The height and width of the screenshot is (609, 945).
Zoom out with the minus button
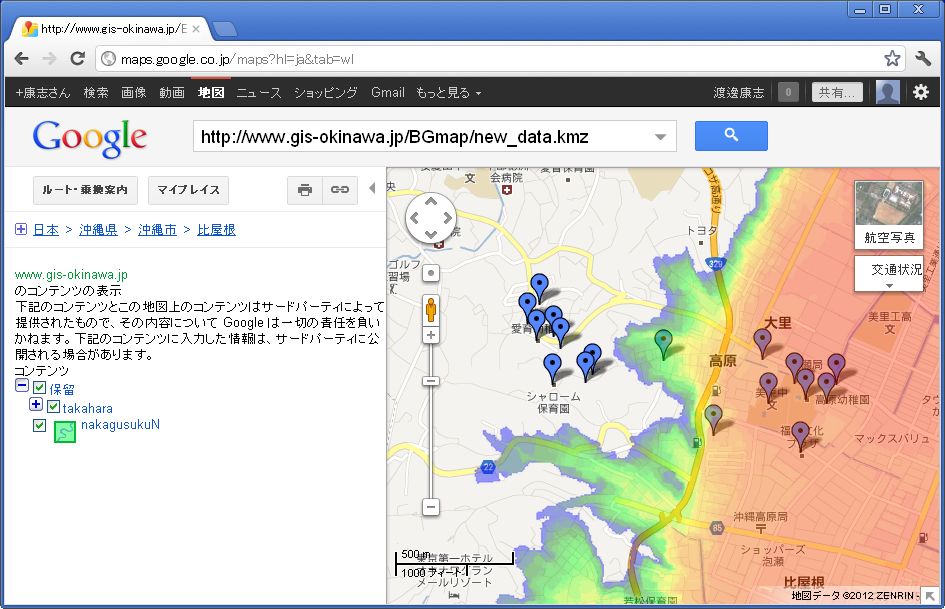(430, 506)
